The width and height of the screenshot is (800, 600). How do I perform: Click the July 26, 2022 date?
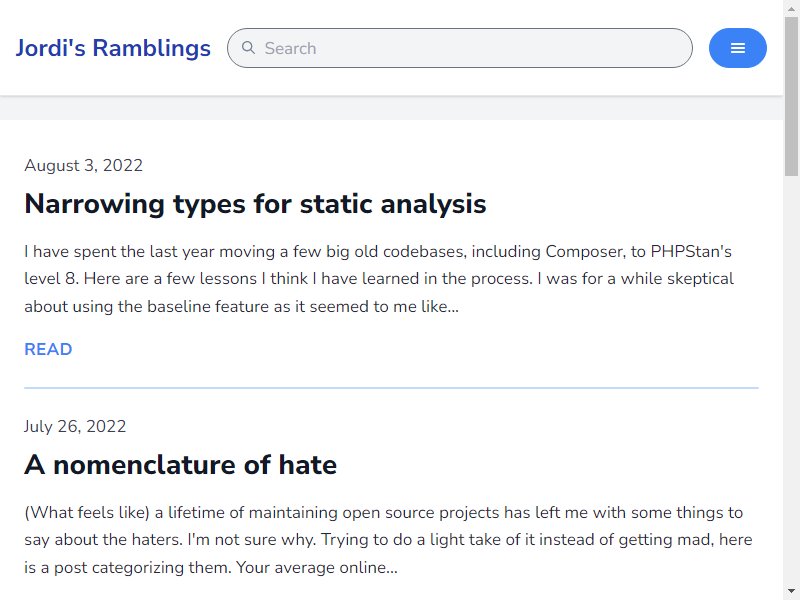[75, 427]
